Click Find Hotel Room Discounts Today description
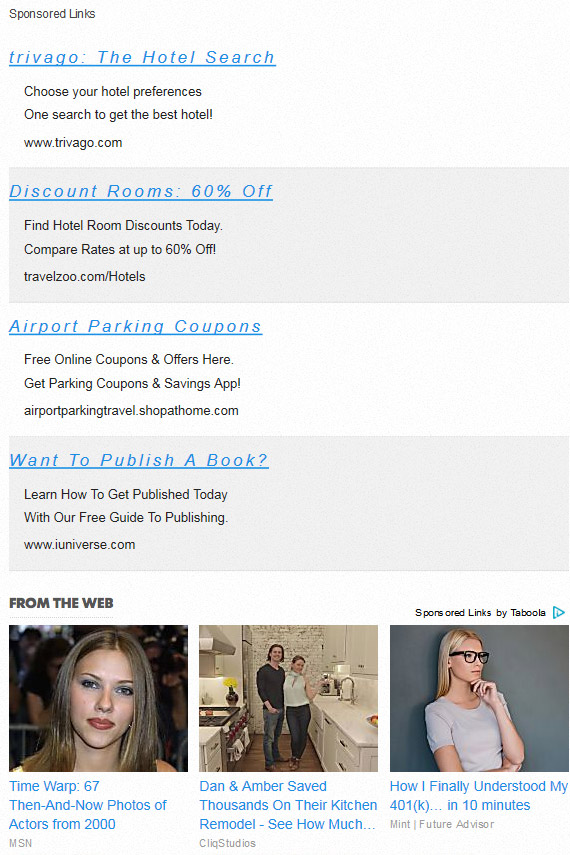Viewport: 570px width, 855px height. (x=123, y=226)
